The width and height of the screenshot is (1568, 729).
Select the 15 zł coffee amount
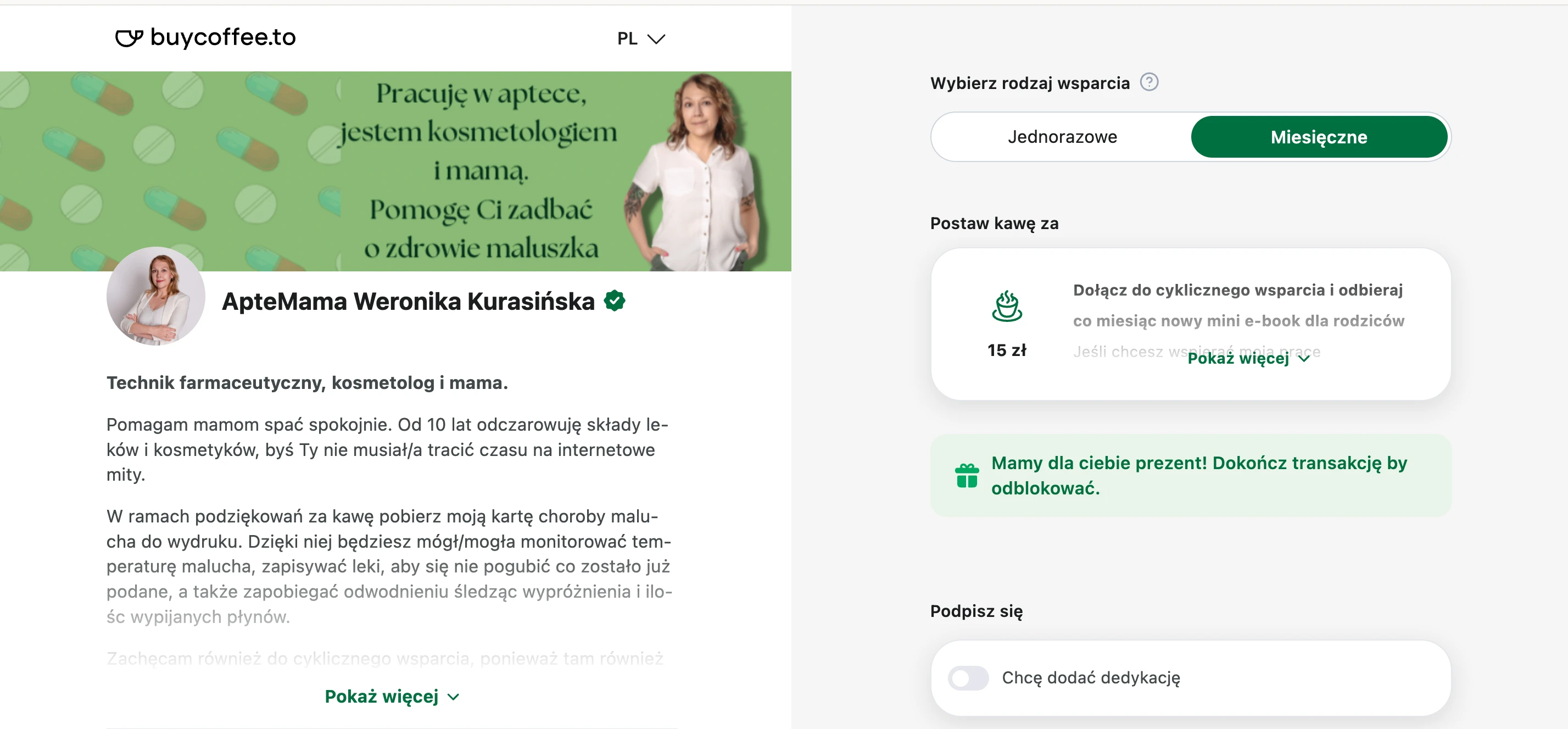(1007, 350)
